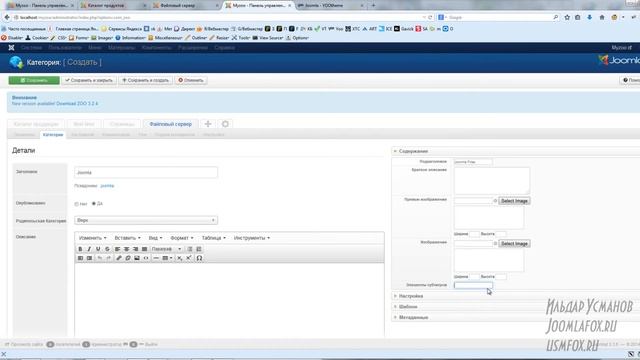Image resolution: width=640 pixels, height=360 pixels.
Task: Apply subscript formatting
Action: point(180,258)
